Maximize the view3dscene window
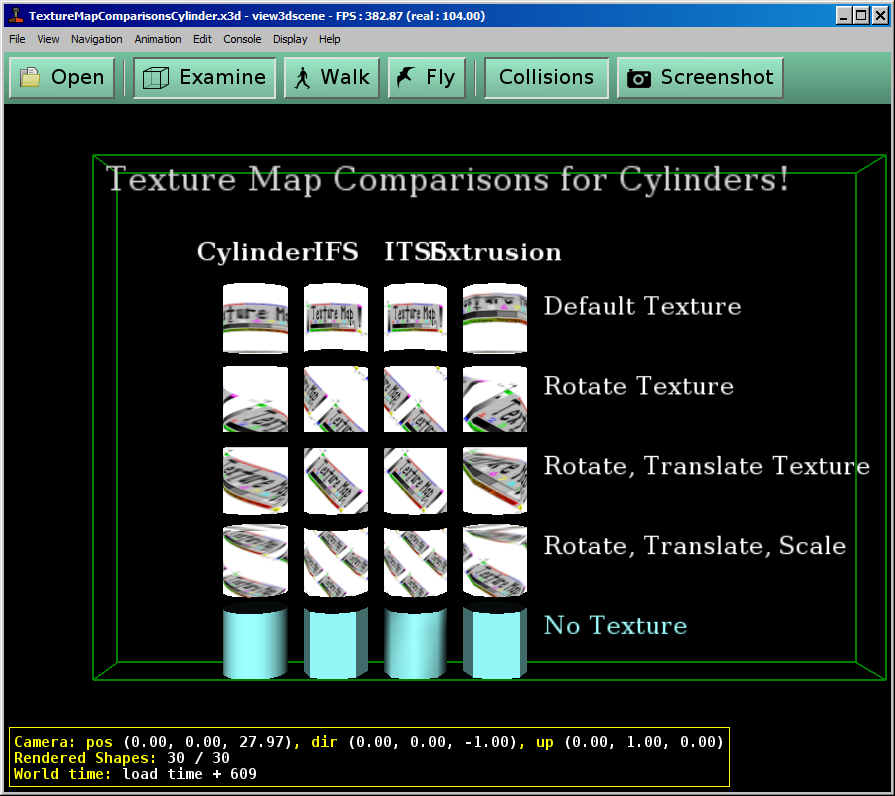The image size is (895, 796). tap(862, 15)
